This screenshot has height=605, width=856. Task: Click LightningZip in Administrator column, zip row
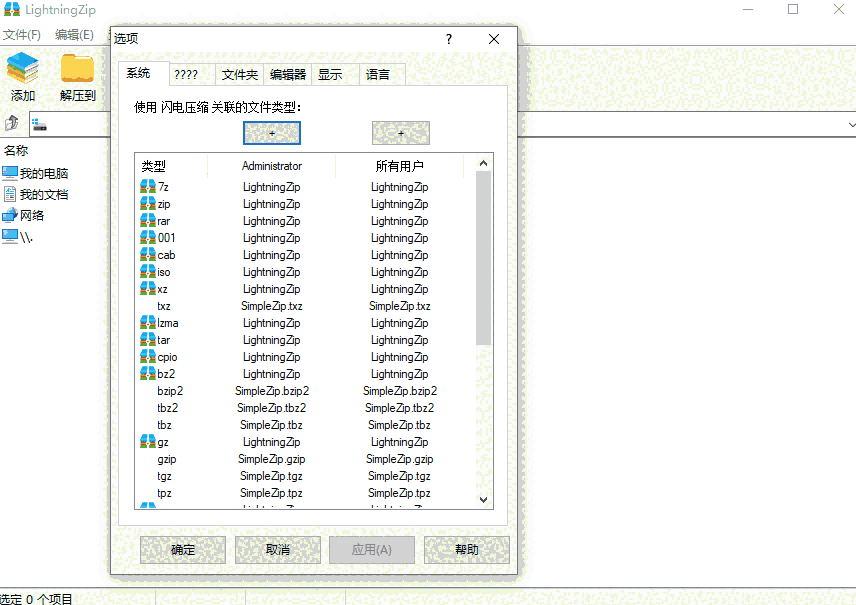coord(272,204)
